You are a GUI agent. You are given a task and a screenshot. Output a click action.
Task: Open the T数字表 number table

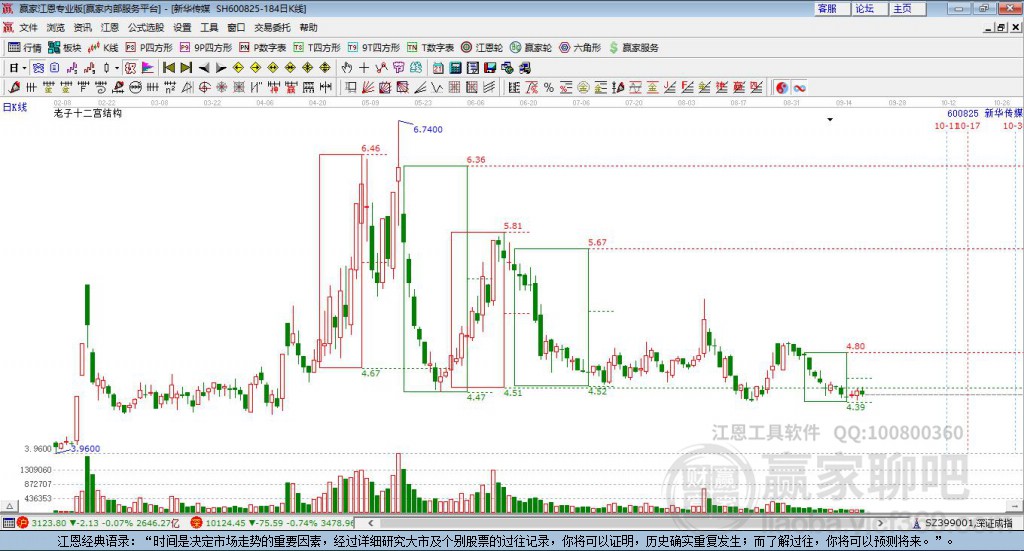(430, 48)
